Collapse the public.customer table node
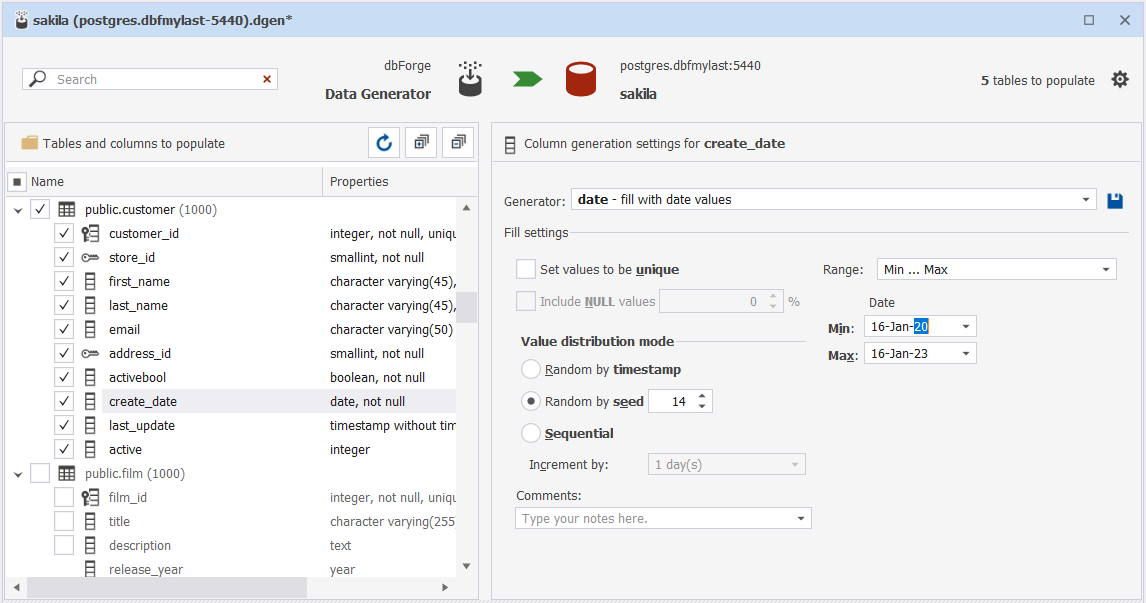Screen dimensions: 1146x603 click(x=18, y=211)
